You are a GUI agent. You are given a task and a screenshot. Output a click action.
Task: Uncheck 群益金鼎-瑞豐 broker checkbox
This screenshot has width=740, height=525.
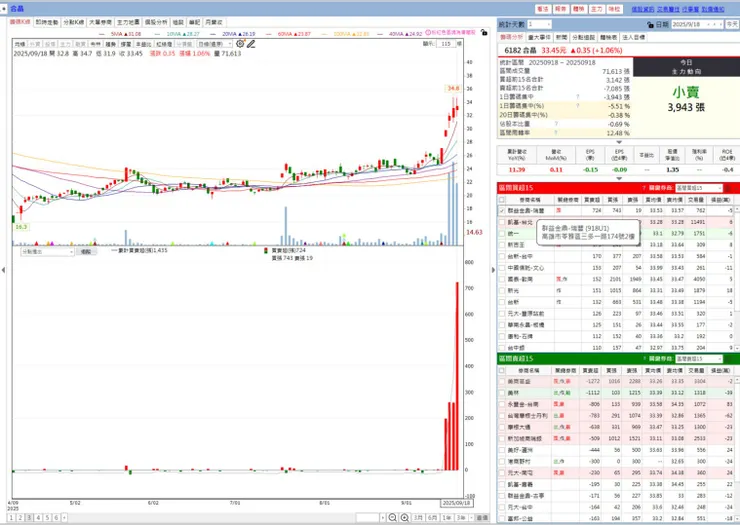pos(502,211)
